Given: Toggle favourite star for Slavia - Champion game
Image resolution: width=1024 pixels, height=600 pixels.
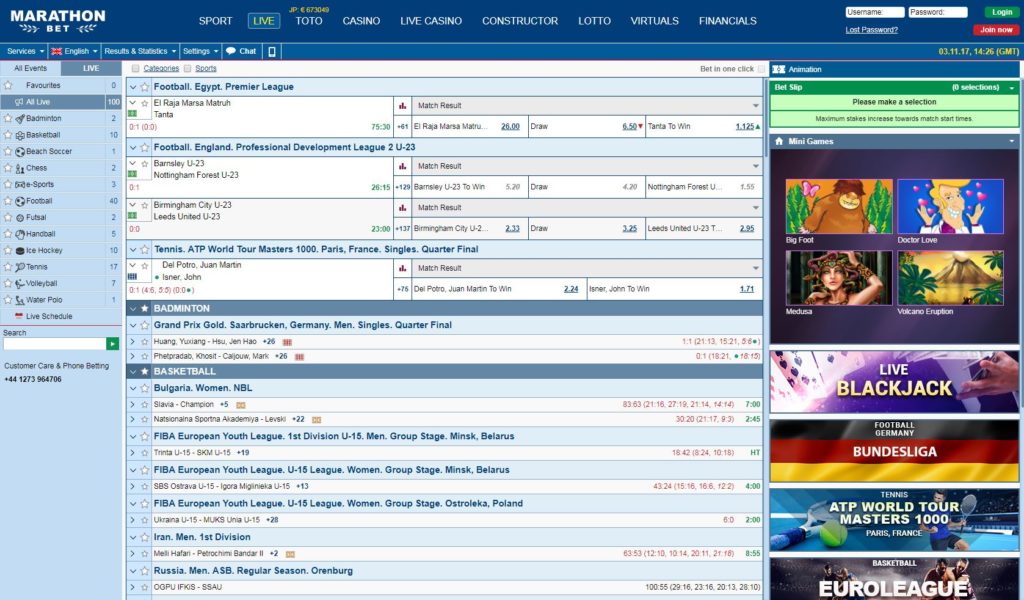Looking at the screenshot, I should click(x=144, y=405).
